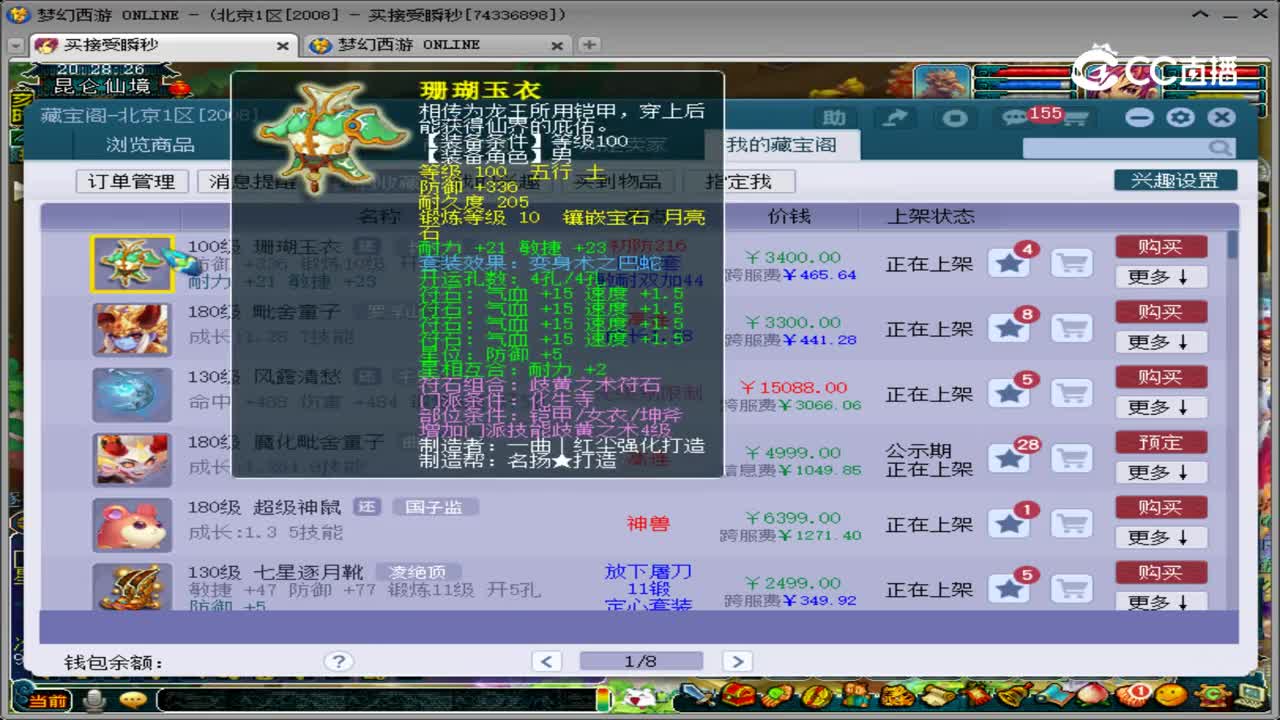This screenshot has width=1280, height=720.
Task: Switch to 浏览商品 tab
Action: tap(151, 145)
